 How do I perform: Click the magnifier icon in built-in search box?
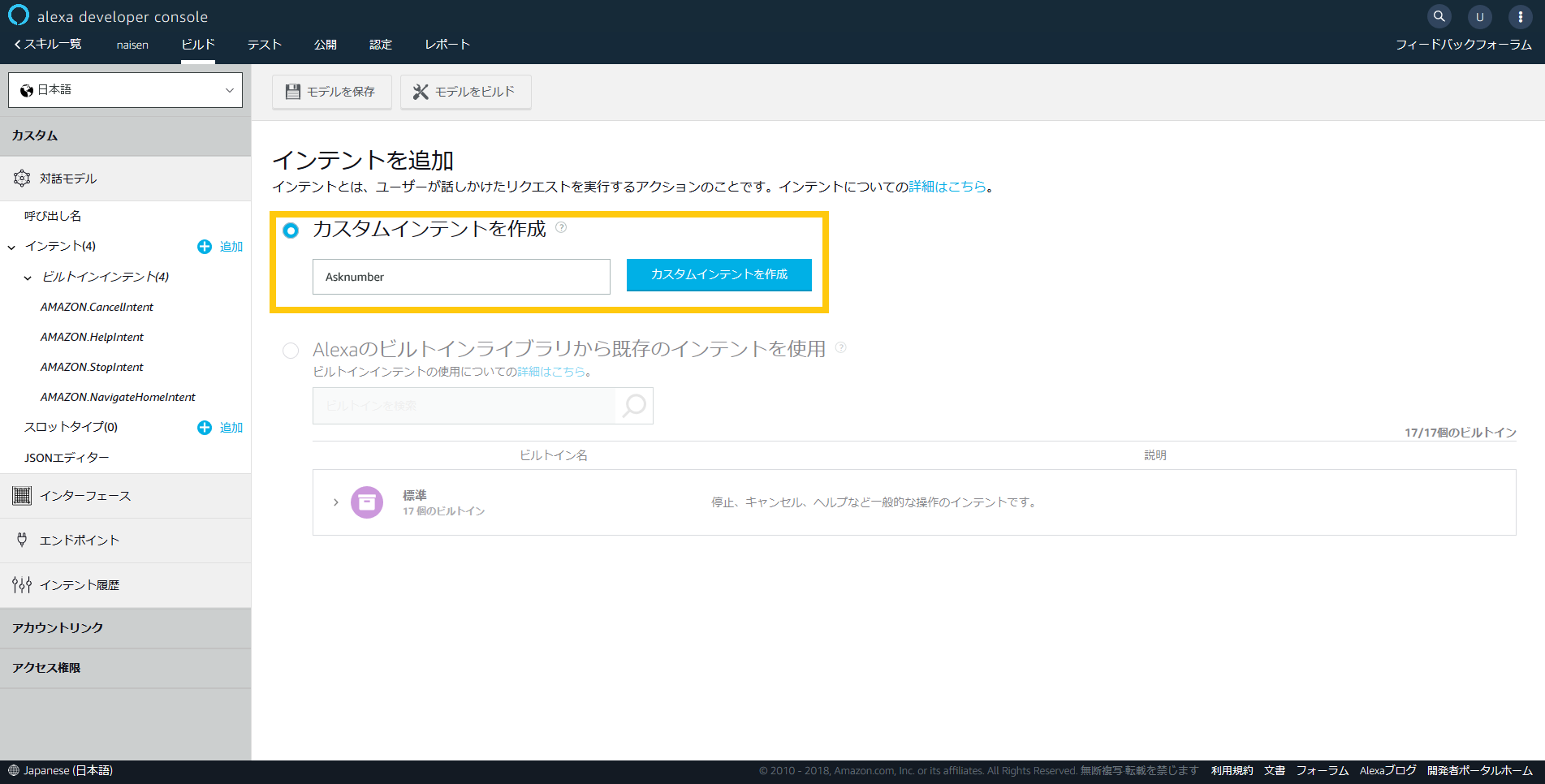point(634,405)
